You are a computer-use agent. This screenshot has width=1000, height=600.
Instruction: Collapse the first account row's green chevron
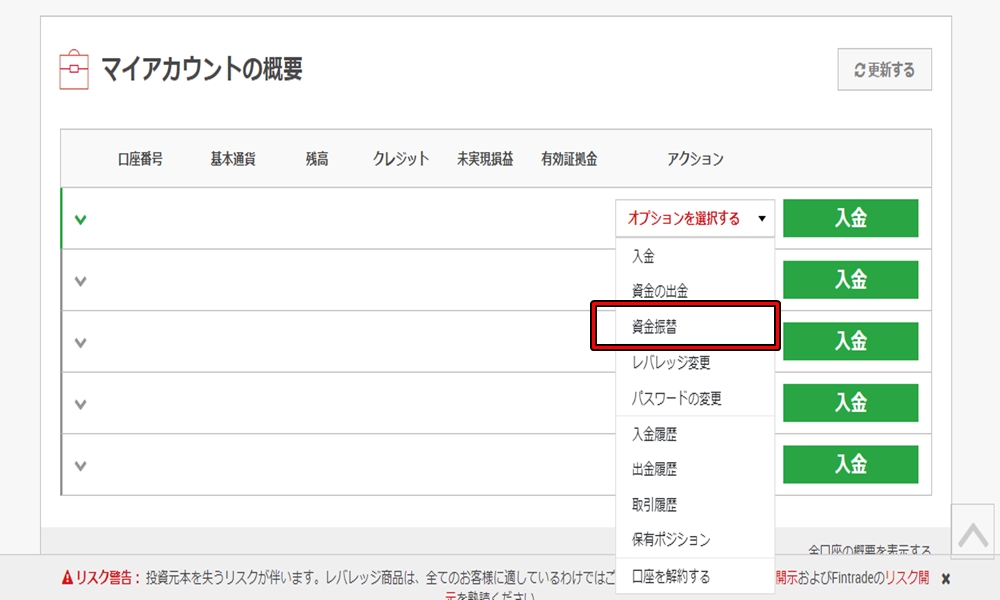click(x=80, y=218)
